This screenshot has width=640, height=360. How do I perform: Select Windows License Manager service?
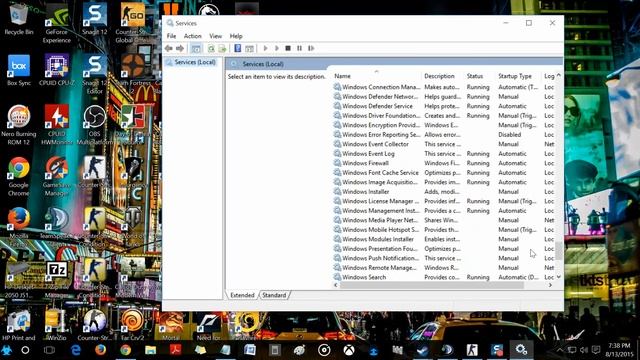tap(444, 201)
